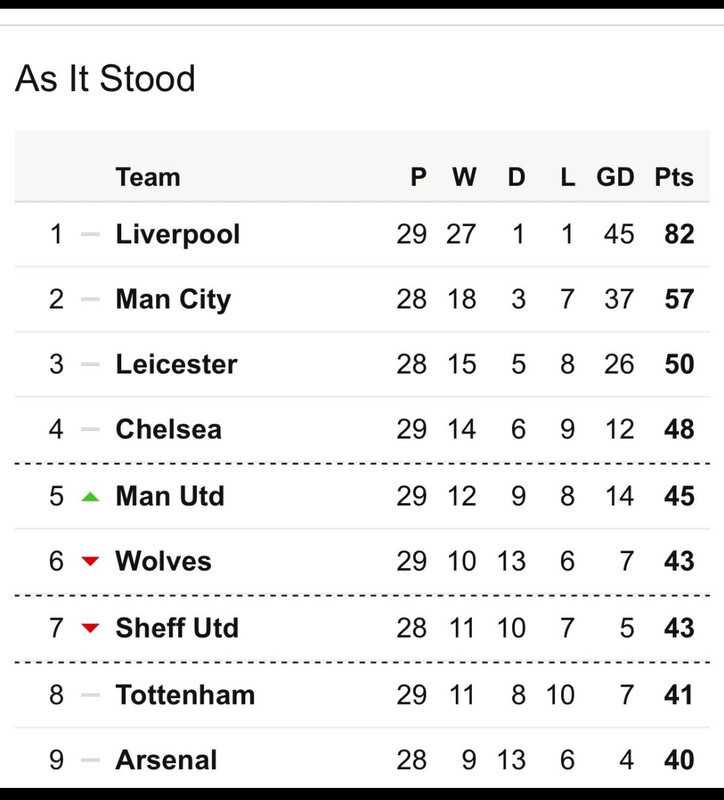Click the green up arrow beside Man Utd
Viewport: 724px width, 800px height.
(x=90, y=496)
